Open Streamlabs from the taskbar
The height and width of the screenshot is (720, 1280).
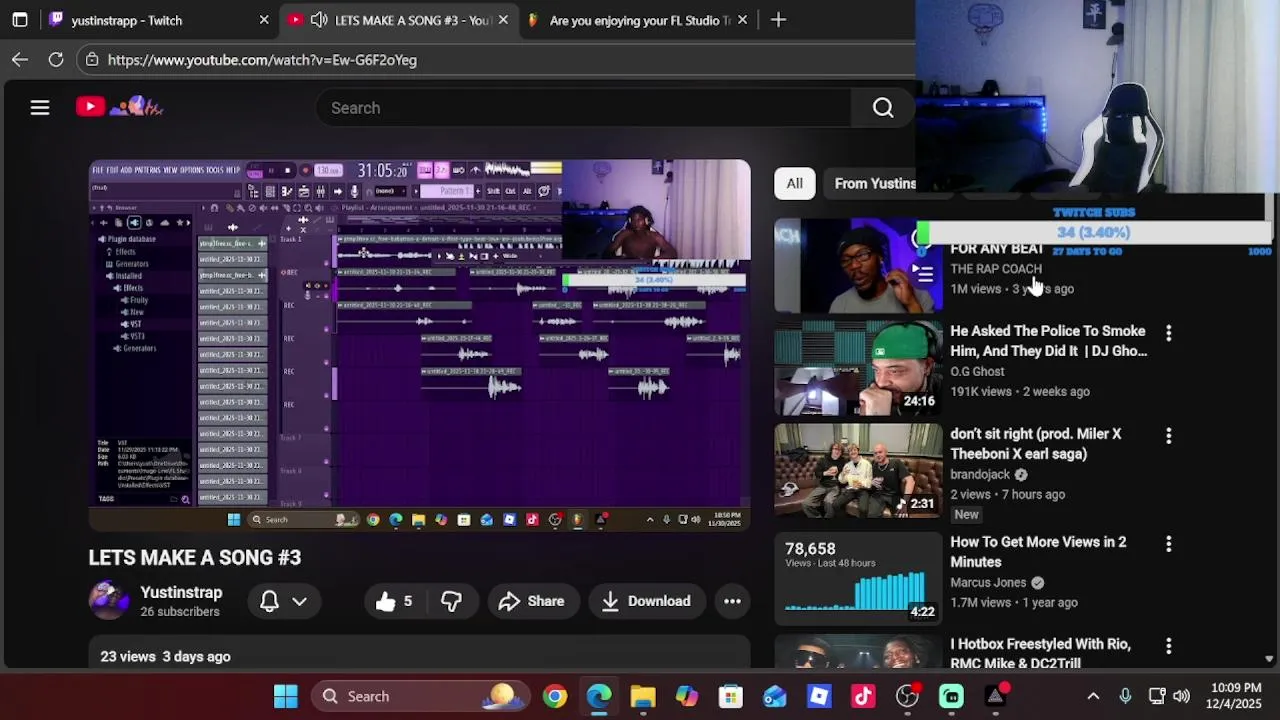(951, 696)
